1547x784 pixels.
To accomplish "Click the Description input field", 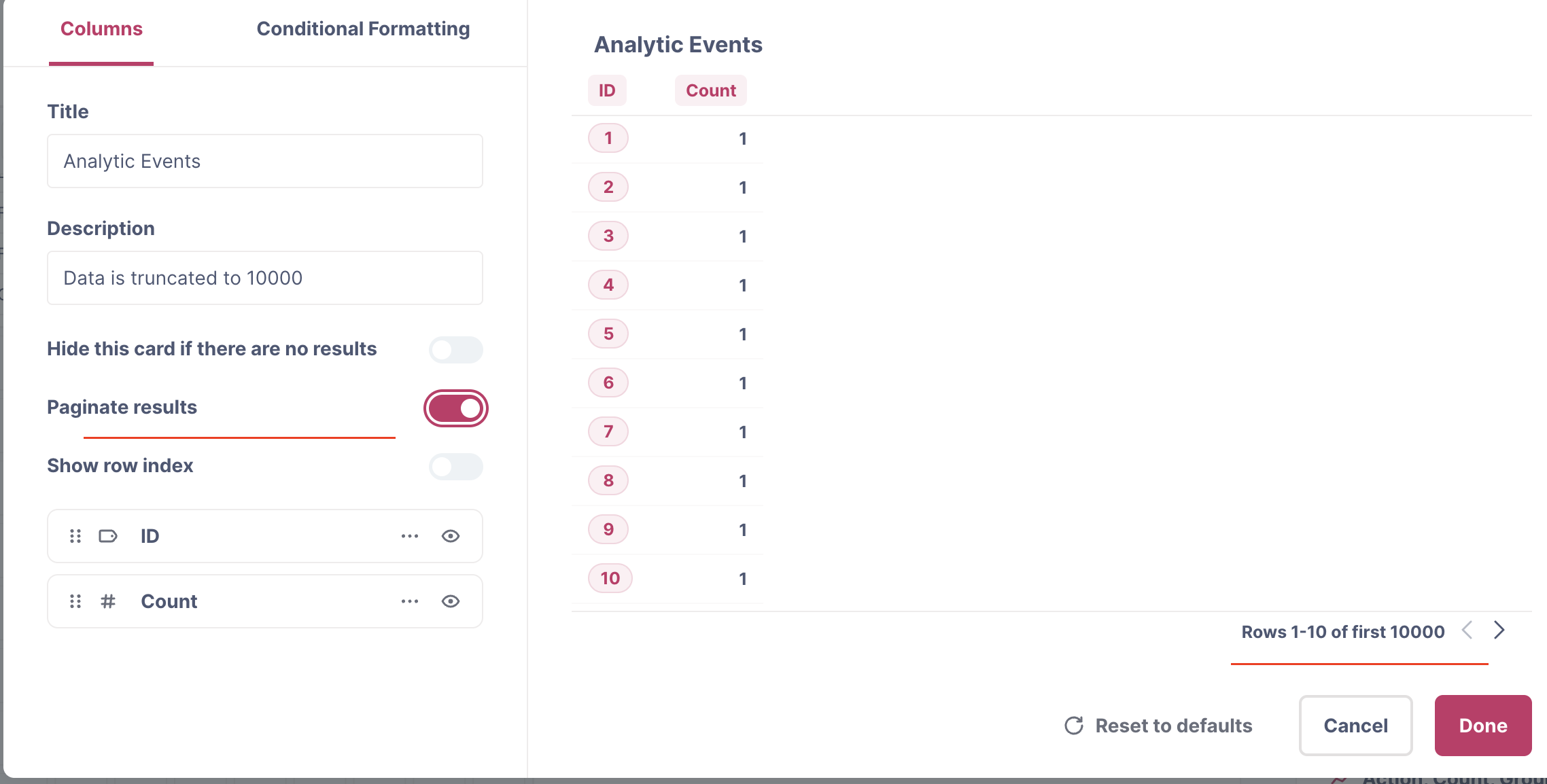I will [264, 278].
